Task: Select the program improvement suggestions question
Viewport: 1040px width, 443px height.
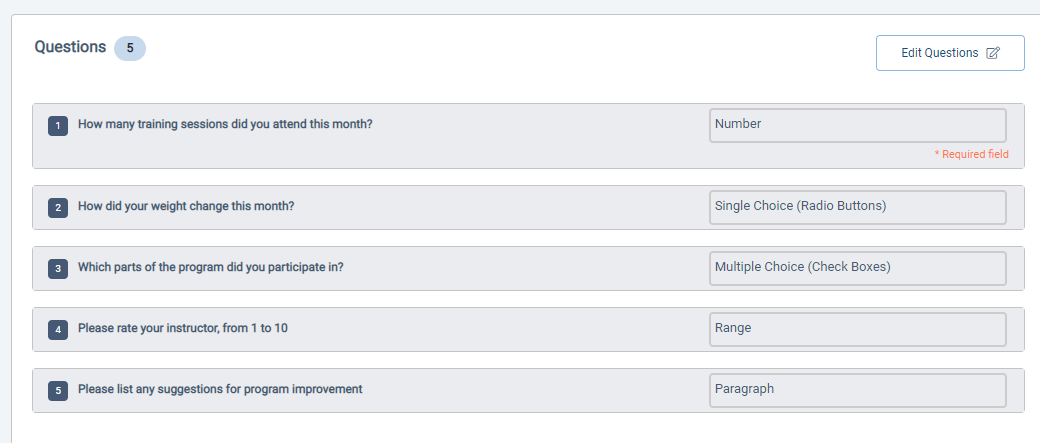Action: tap(220, 390)
